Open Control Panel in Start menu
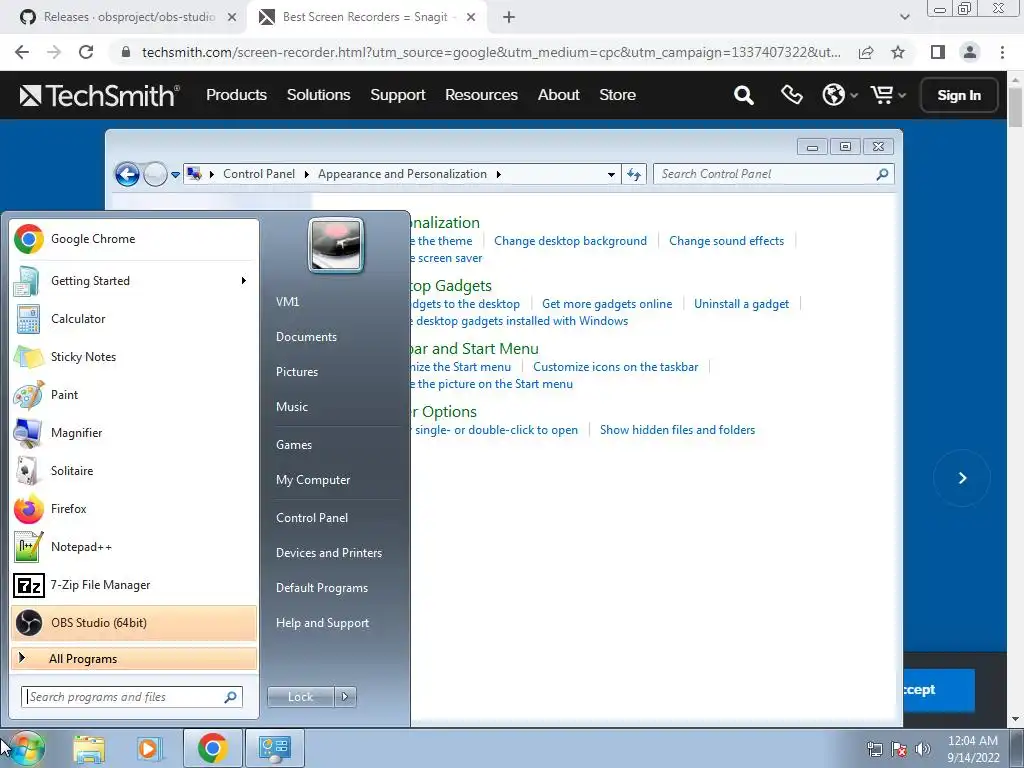Screen dimensions: 1024x768 312,518
